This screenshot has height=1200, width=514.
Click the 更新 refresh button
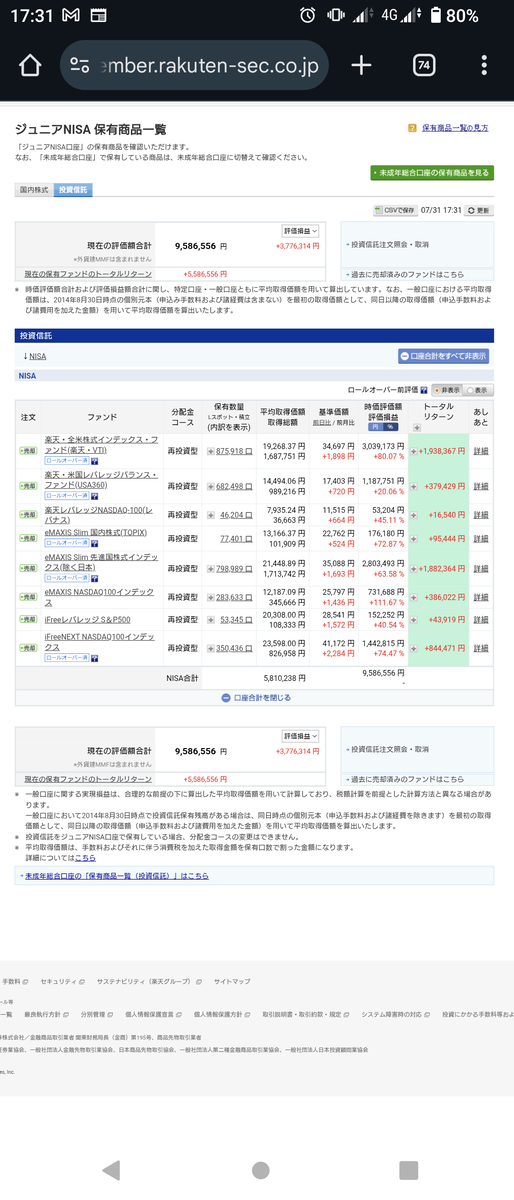pos(478,211)
